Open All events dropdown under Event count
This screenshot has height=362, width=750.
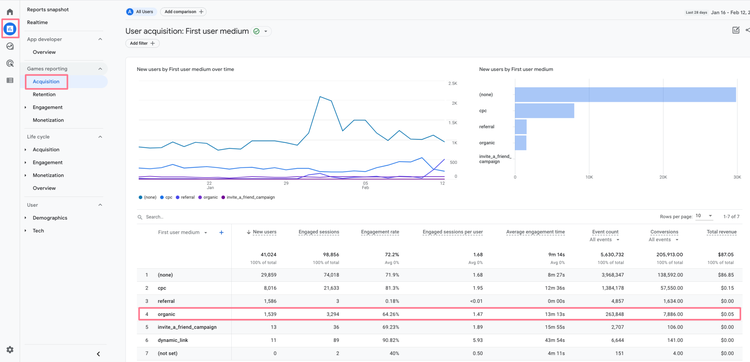[x=605, y=240]
